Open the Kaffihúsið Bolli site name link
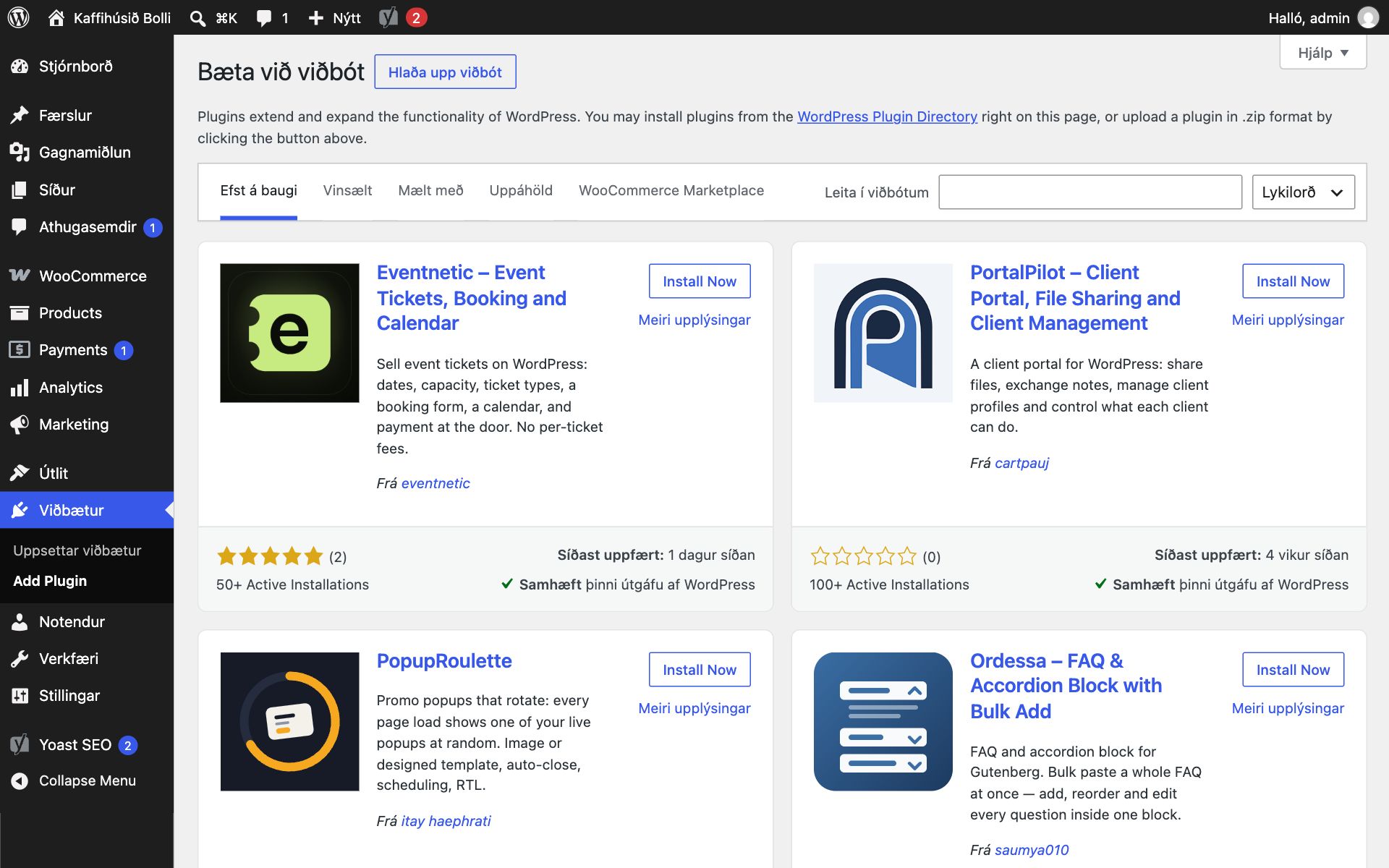The image size is (1389, 868). coord(122,18)
